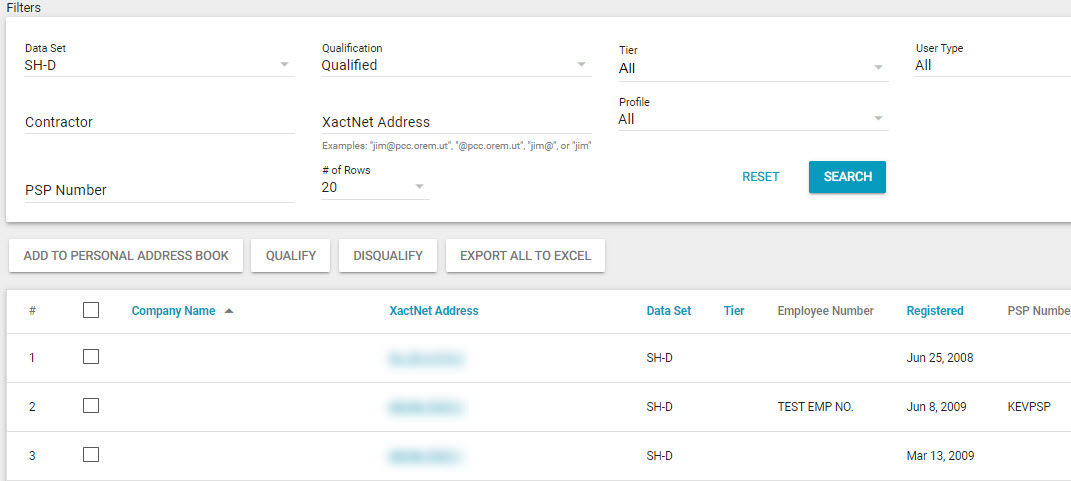Focus the Contractor input field
The image size is (1071, 481).
pyautogui.click(x=159, y=122)
